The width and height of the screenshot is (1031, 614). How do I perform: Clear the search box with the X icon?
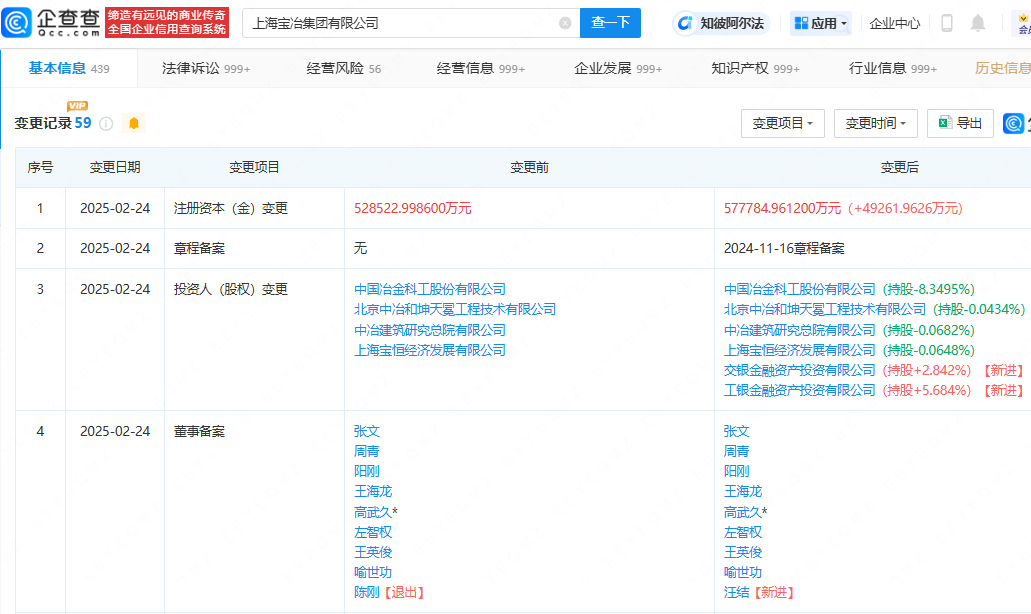[x=565, y=23]
